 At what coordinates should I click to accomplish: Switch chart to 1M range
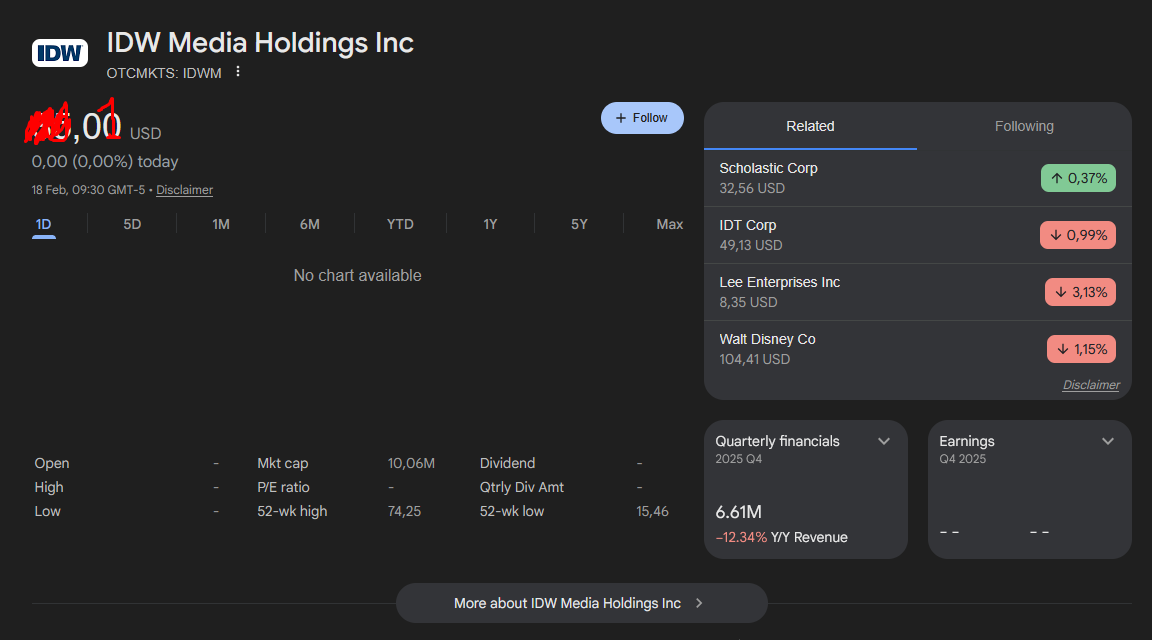tap(221, 224)
